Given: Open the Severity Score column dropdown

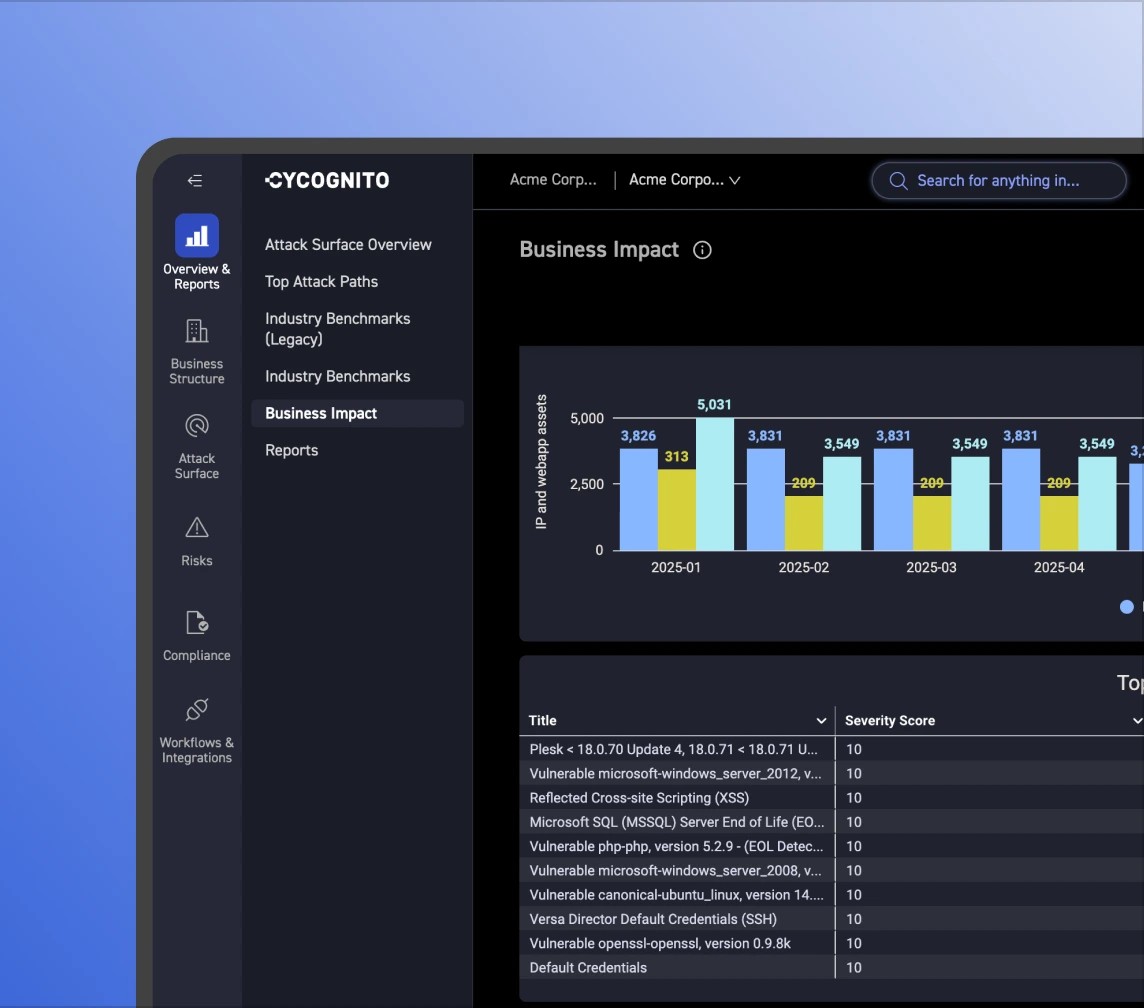Looking at the screenshot, I should click(1136, 721).
